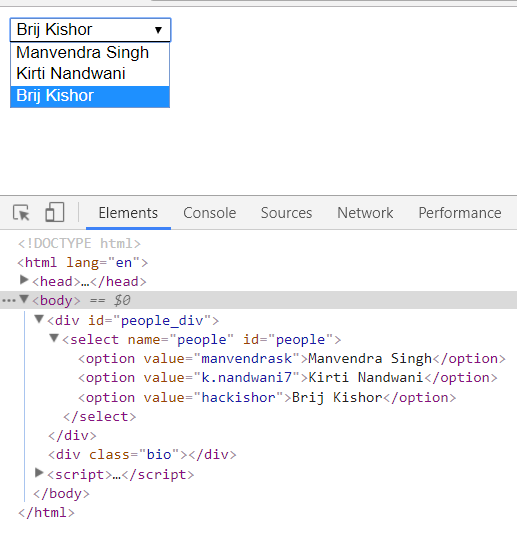
Task: Select the DOCTYPE html line
Action: (x=79, y=244)
